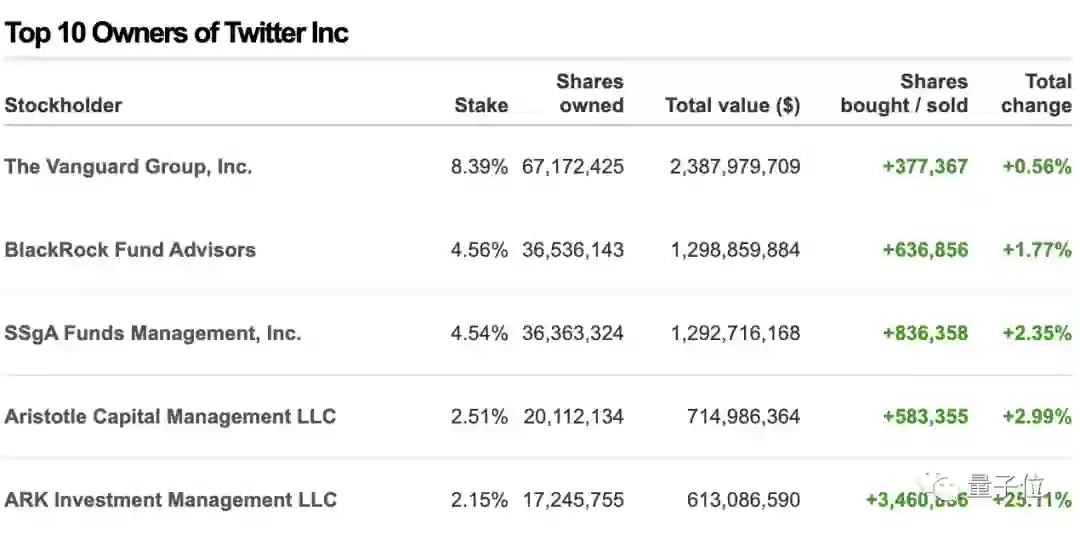
Task: Open The Vanguard Group, Inc. row
Action: pos(128,166)
